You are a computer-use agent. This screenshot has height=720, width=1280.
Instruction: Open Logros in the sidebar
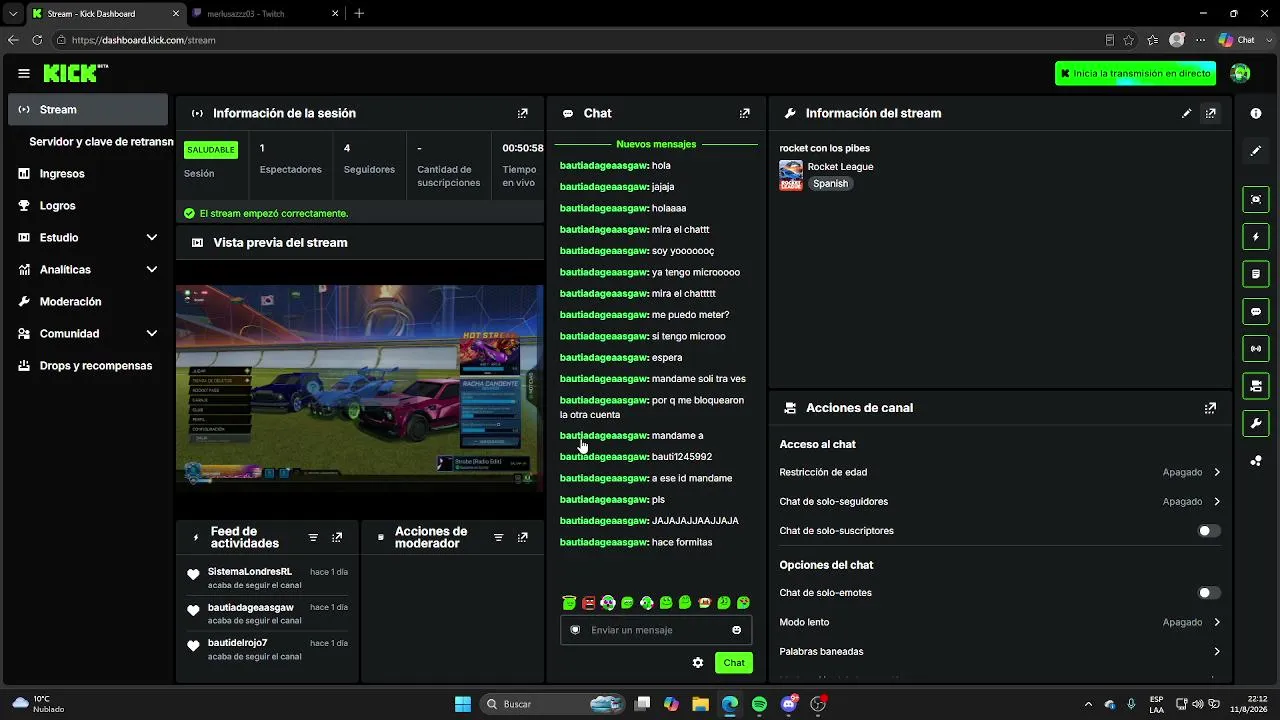coord(88,206)
